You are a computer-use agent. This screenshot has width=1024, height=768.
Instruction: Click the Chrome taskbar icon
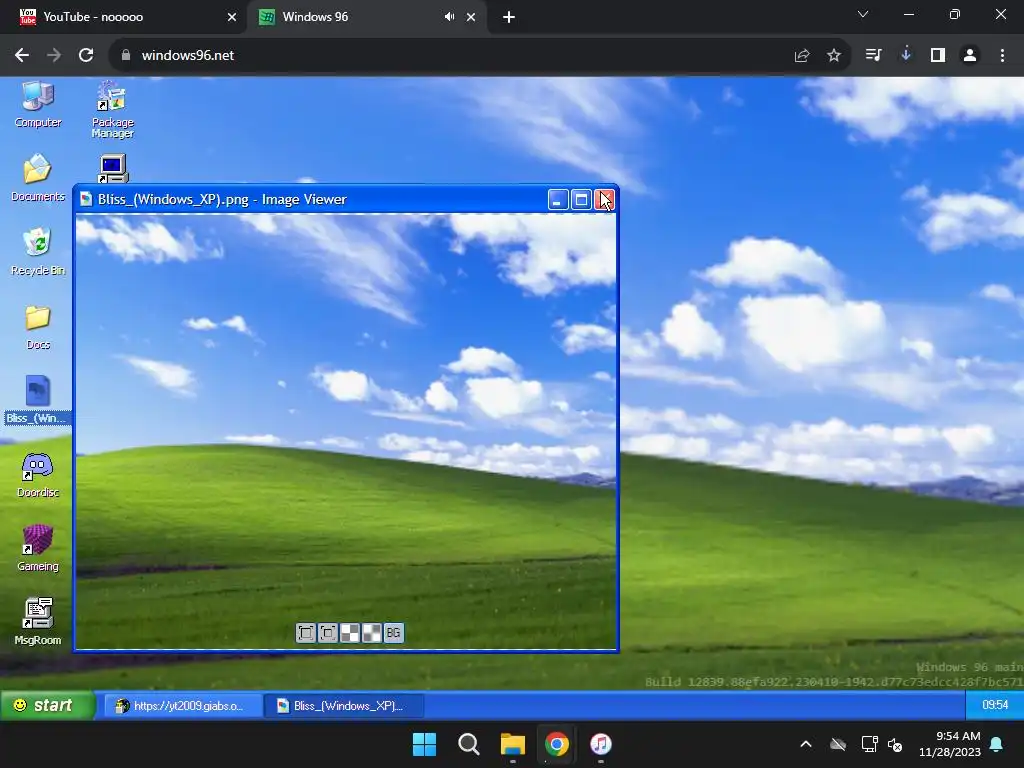556,744
